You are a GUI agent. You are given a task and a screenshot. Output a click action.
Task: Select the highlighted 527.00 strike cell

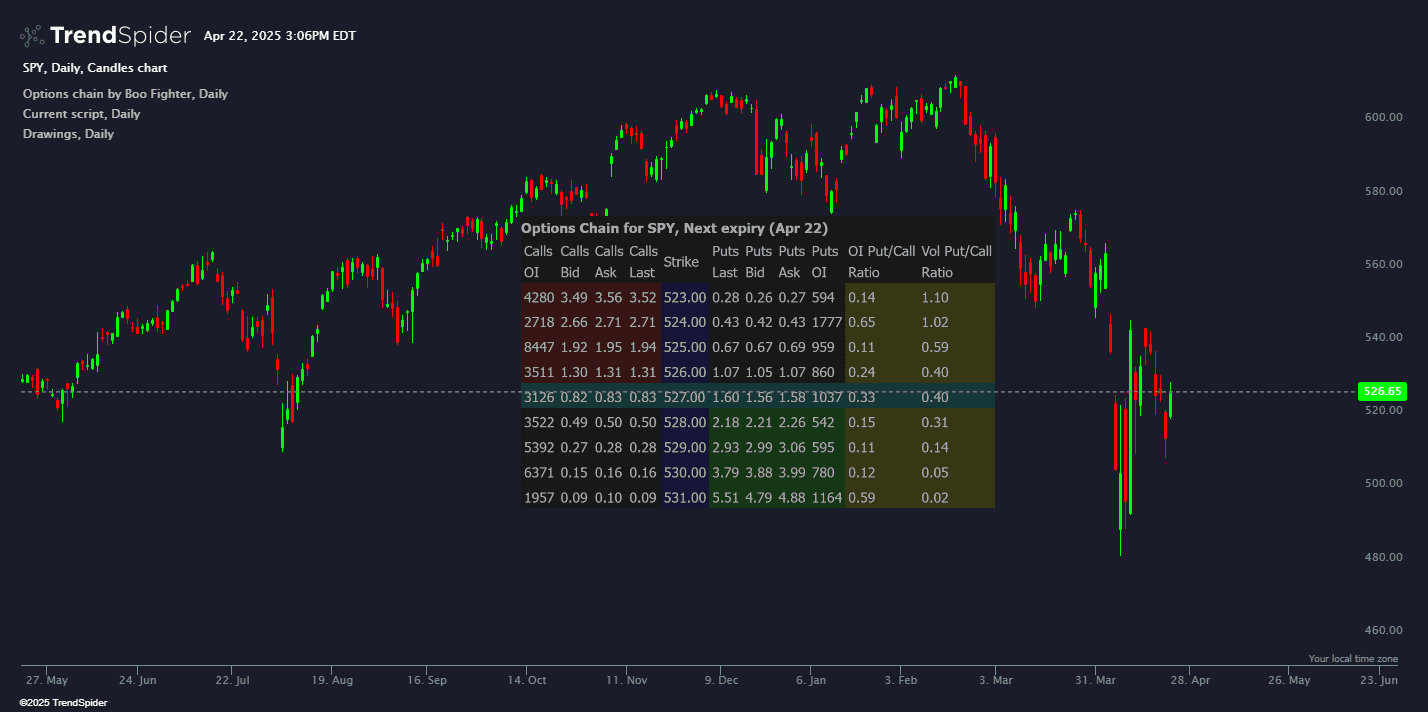pos(685,397)
